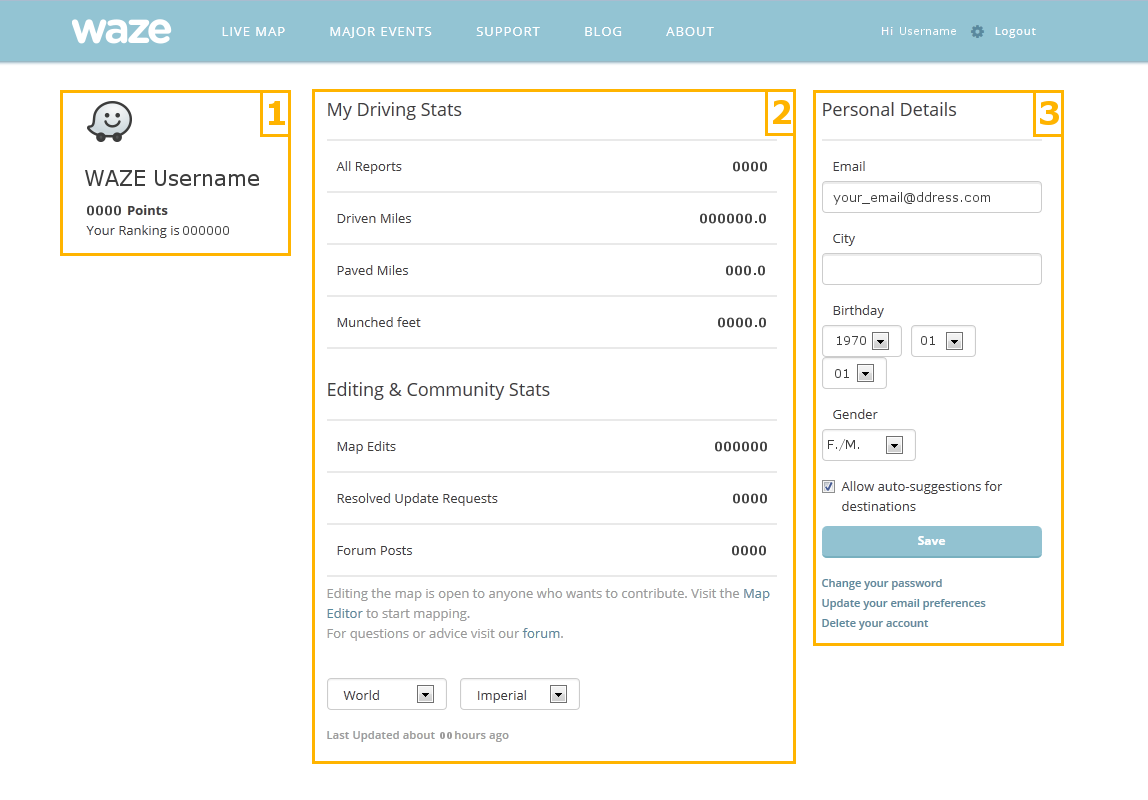Click the Wazer avatar icon

tap(110, 122)
